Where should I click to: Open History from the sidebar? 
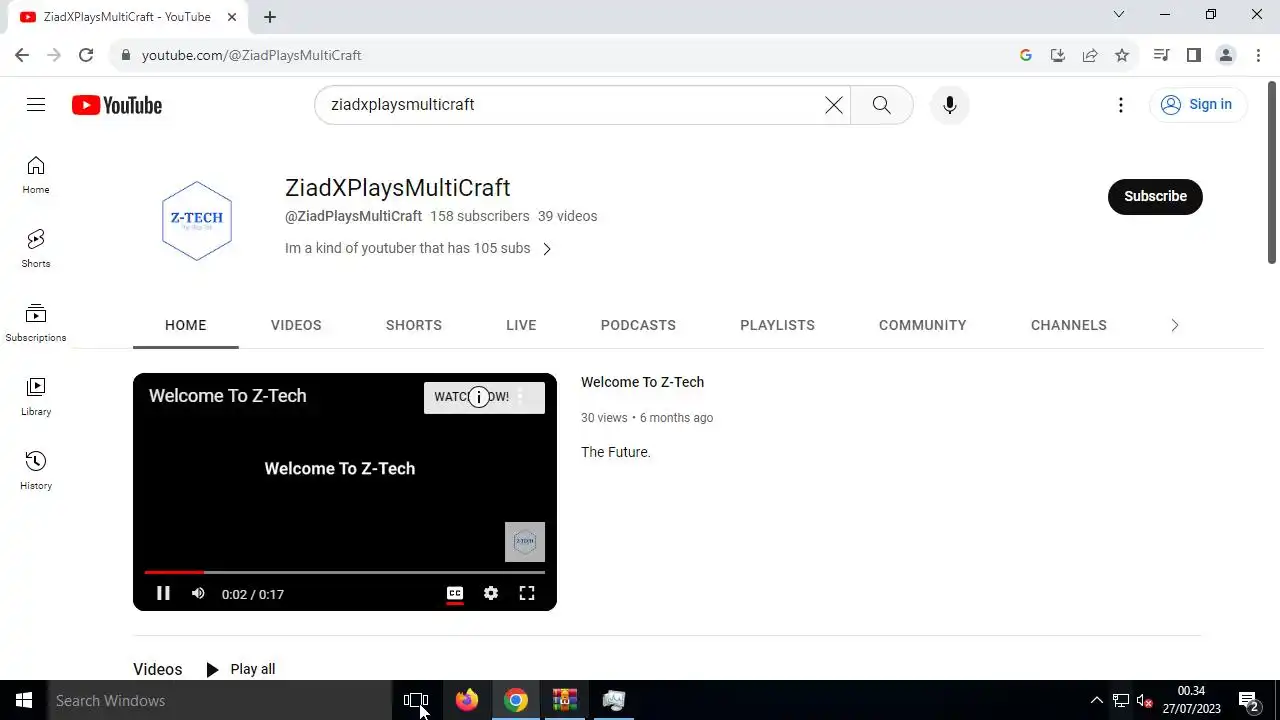click(x=36, y=471)
